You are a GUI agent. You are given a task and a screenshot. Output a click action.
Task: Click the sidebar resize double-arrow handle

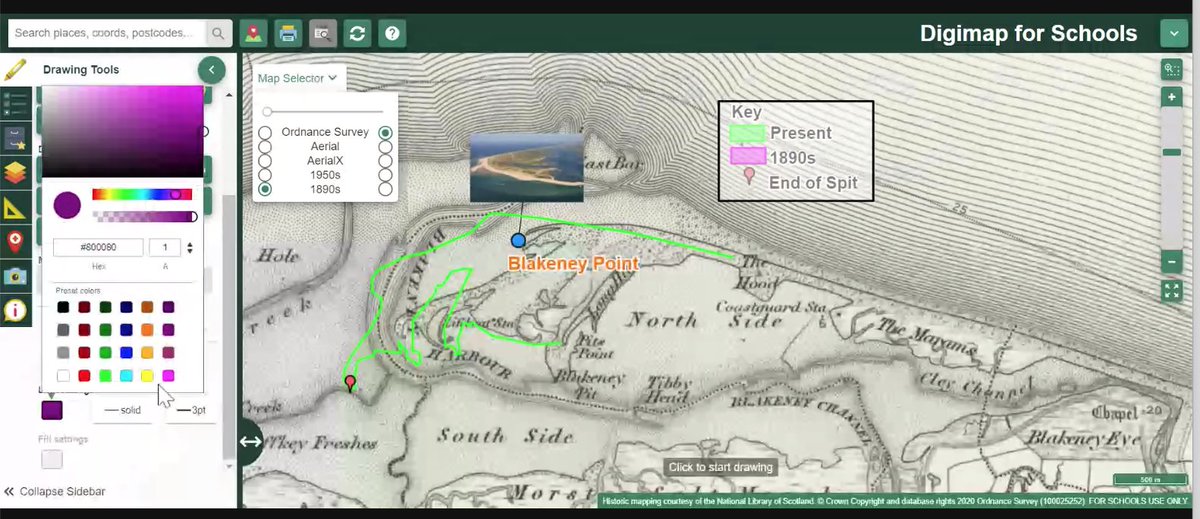tap(250, 441)
